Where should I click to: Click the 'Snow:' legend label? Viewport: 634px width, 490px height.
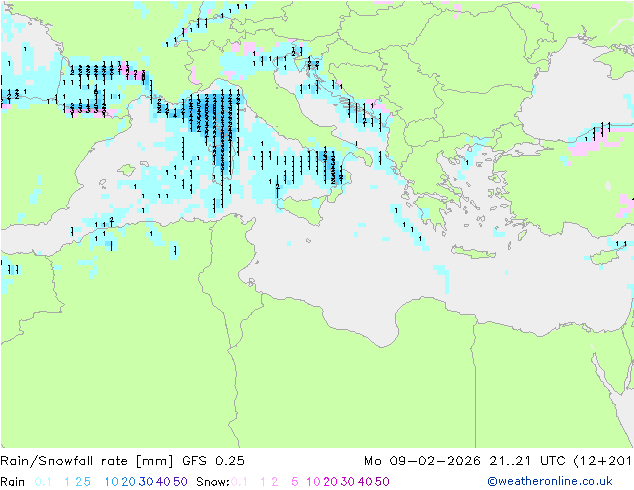coord(213,482)
